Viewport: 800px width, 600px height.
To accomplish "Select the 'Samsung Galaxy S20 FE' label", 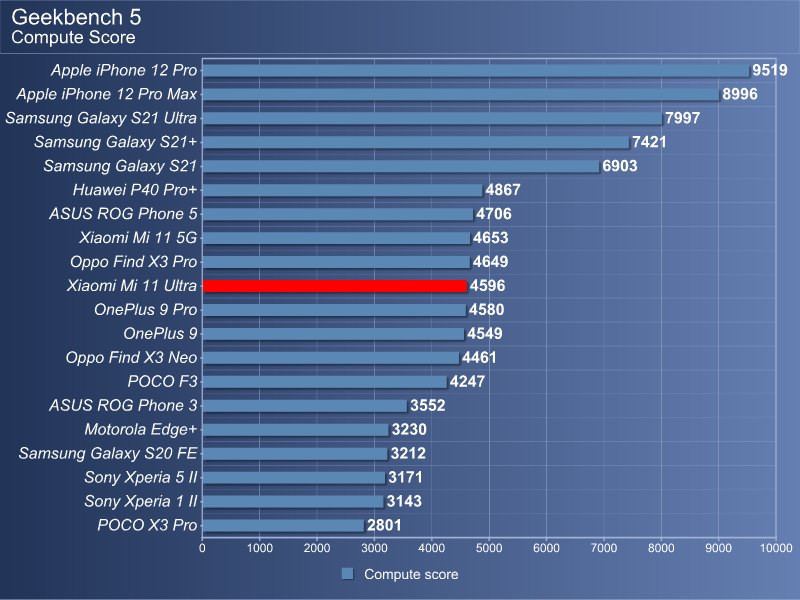I will pyautogui.click(x=108, y=454).
